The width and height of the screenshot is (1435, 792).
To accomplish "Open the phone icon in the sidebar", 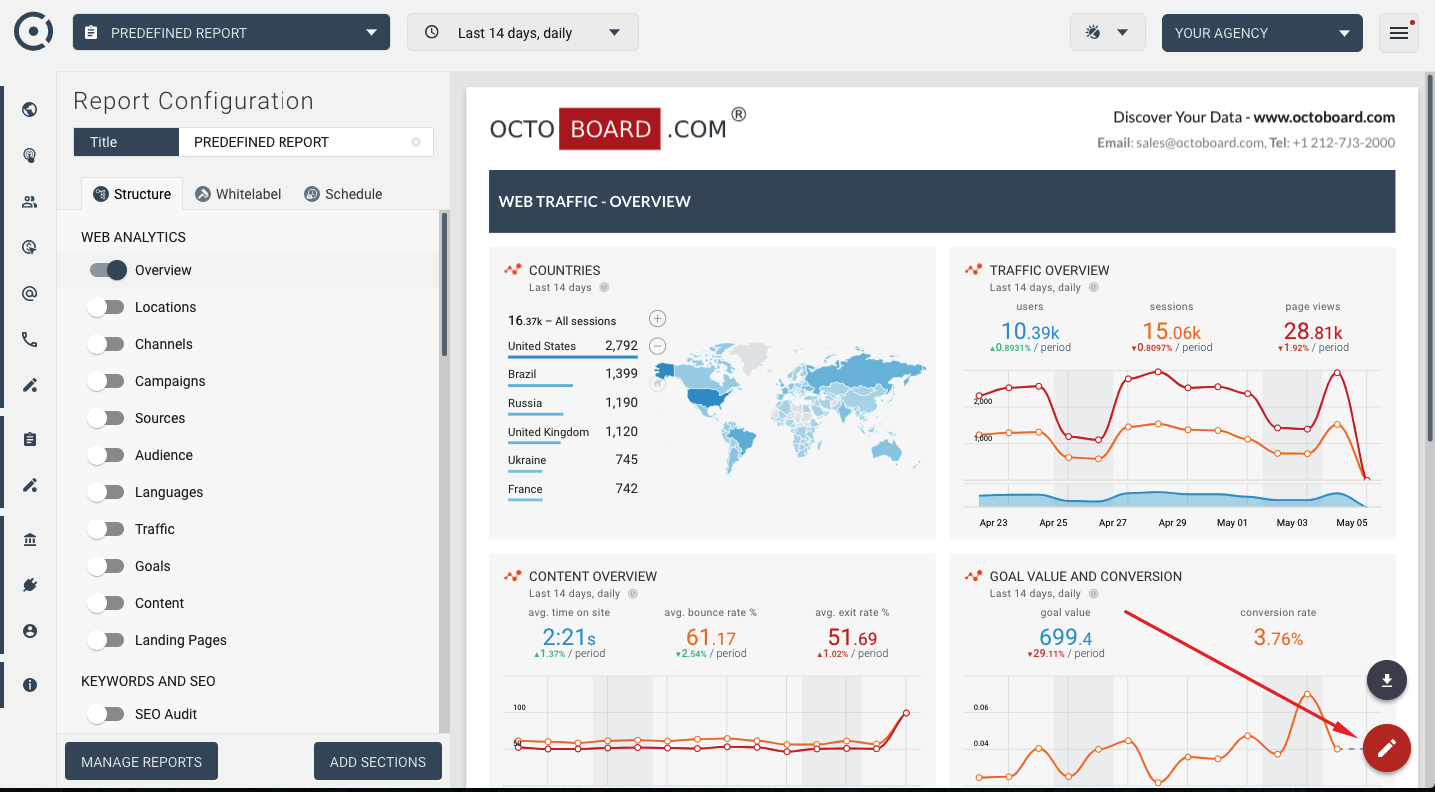I will pos(29,340).
